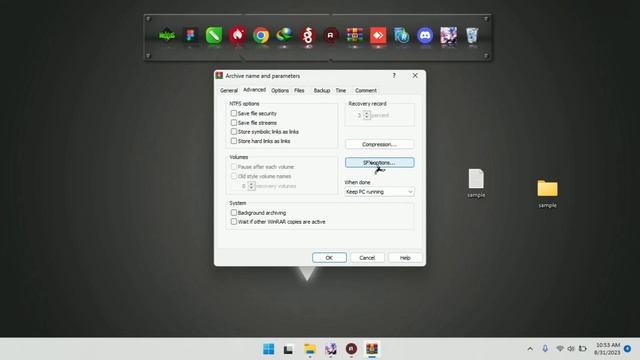Open the green Razer icon in the dock
640x360 pixels.
[x=167, y=36]
